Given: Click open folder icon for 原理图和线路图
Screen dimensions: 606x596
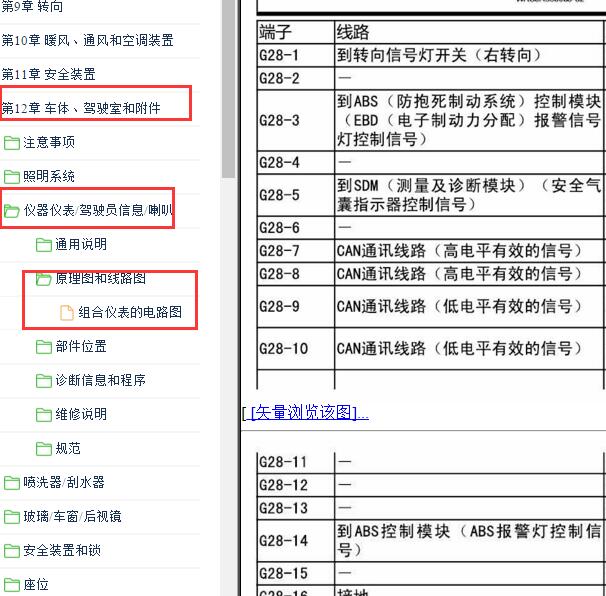Looking at the screenshot, I should pyautogui.click(x=44, y=279).
